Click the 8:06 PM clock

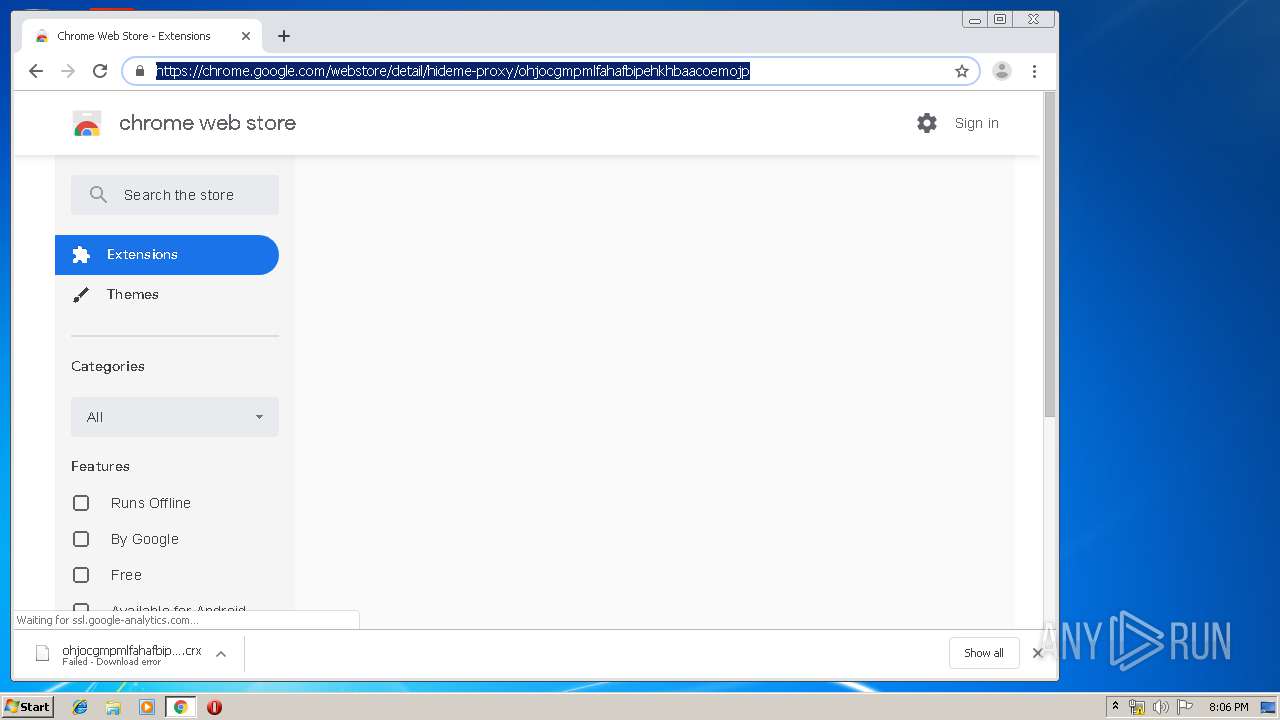tap(1228, 707)
